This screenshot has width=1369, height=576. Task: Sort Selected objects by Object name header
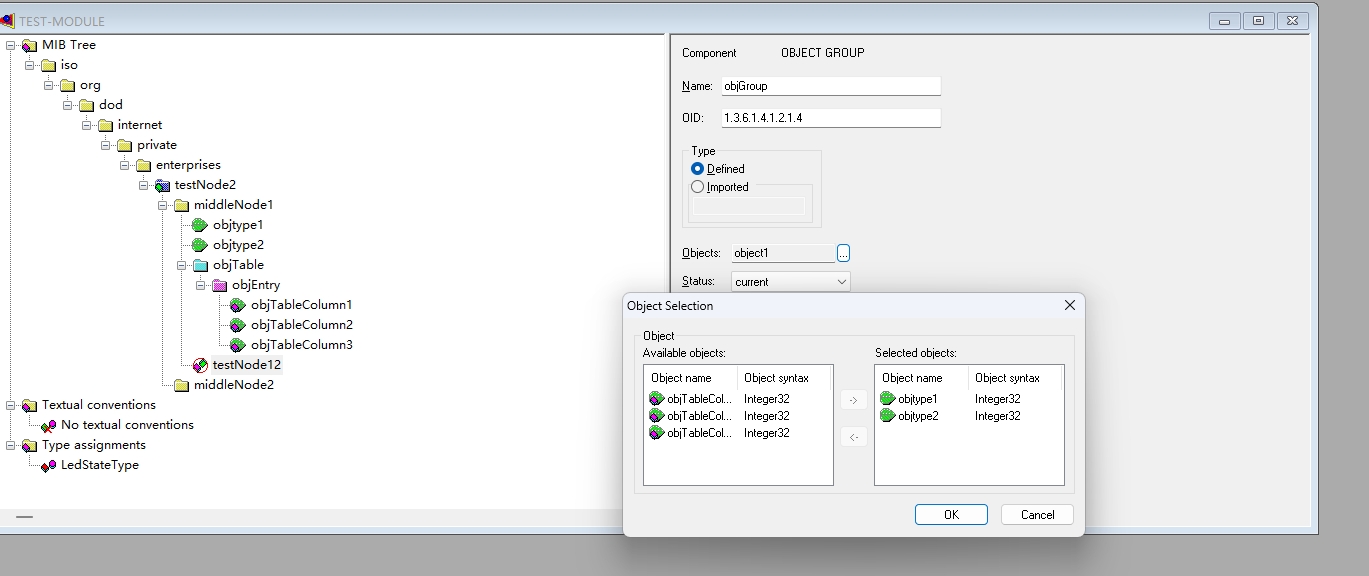pos(922,378)
